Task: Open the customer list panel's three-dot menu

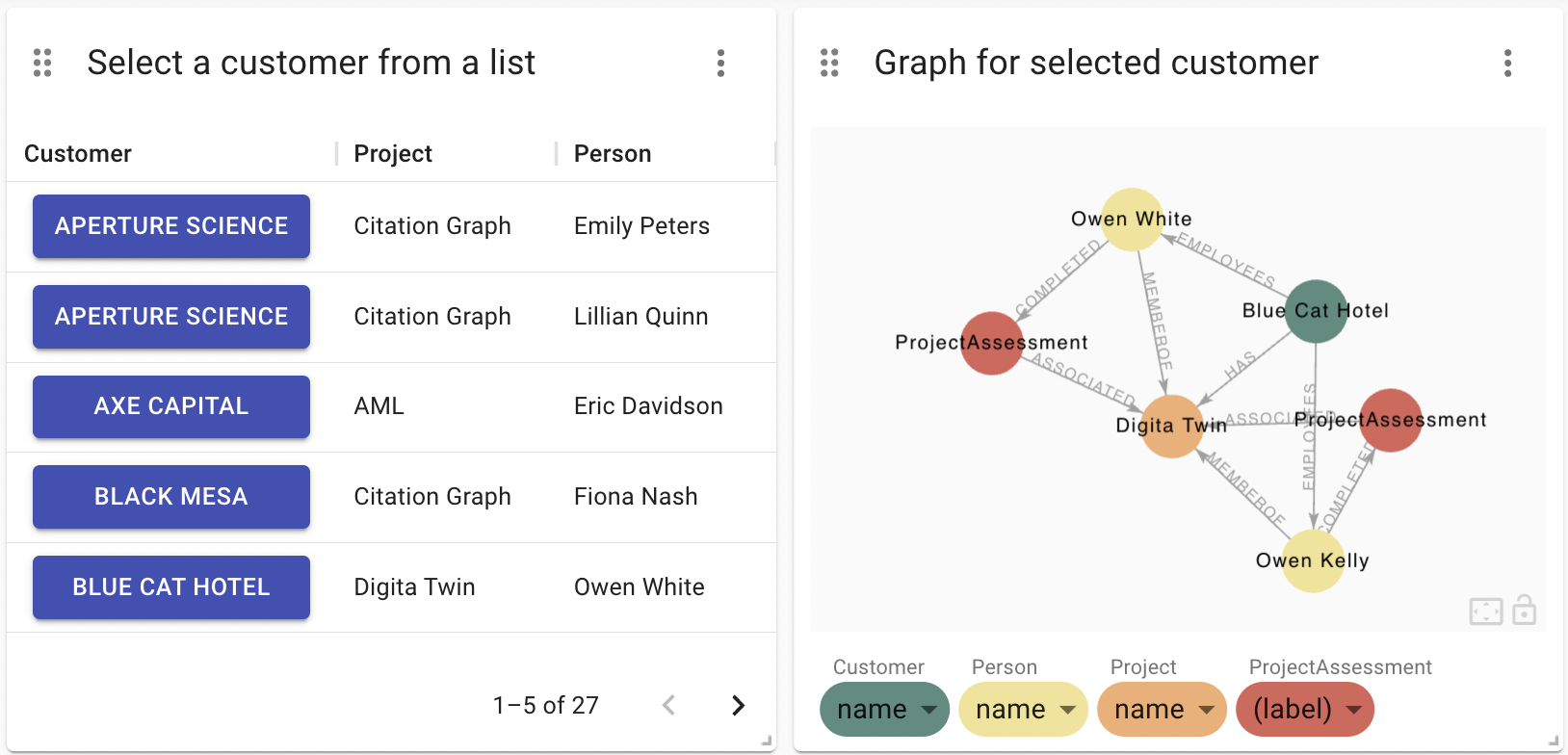Action: pyautogui.click(x=720, y=64)
